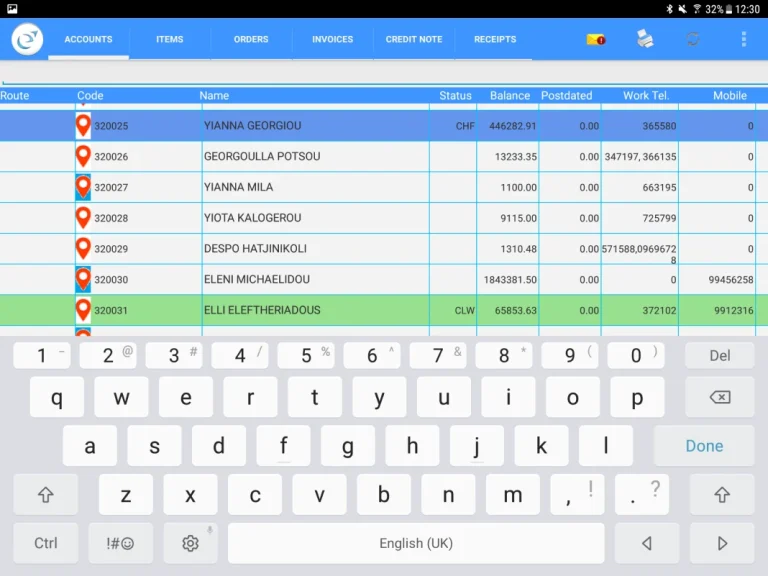
Task: Tap map pin for account 320029
Action: pos(83,249)
